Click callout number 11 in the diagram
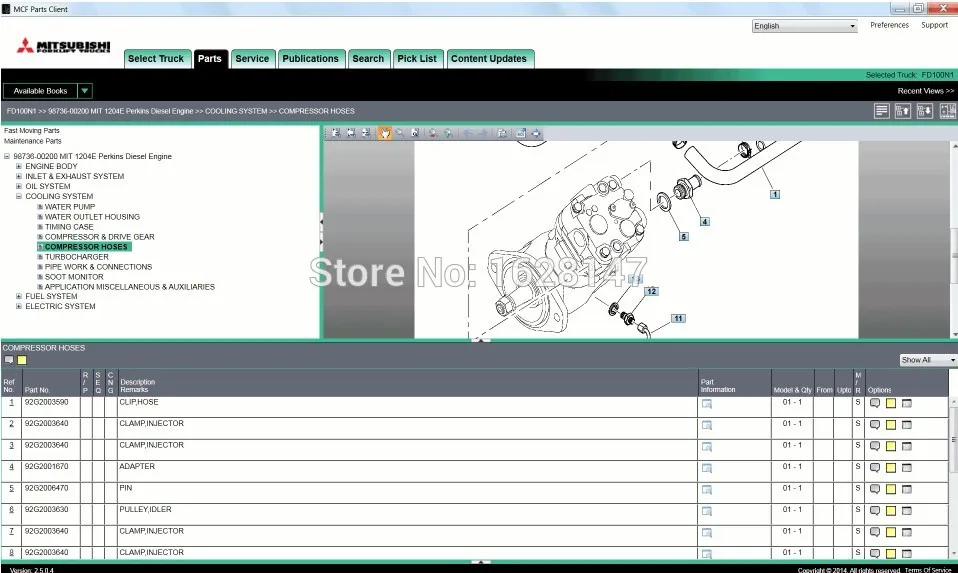 coord(678,318)
